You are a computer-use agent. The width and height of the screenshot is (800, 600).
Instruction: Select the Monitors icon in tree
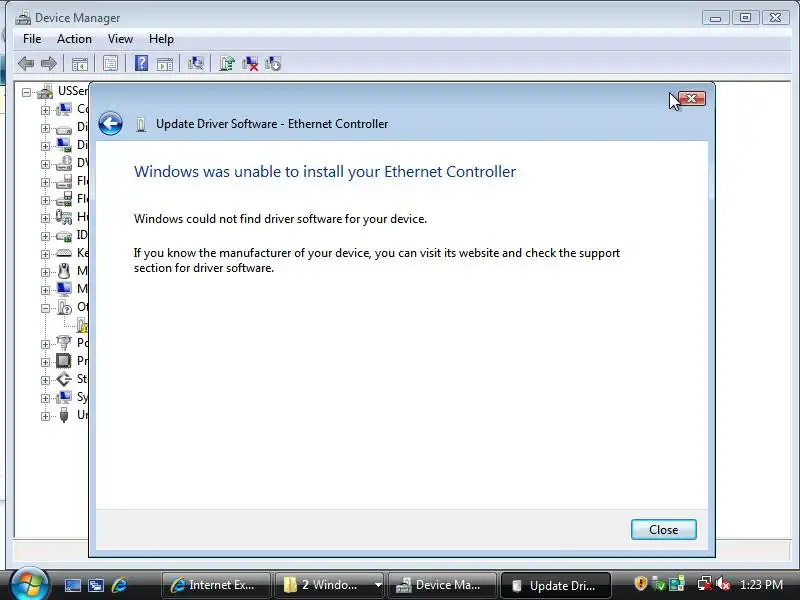pos(64,289)
